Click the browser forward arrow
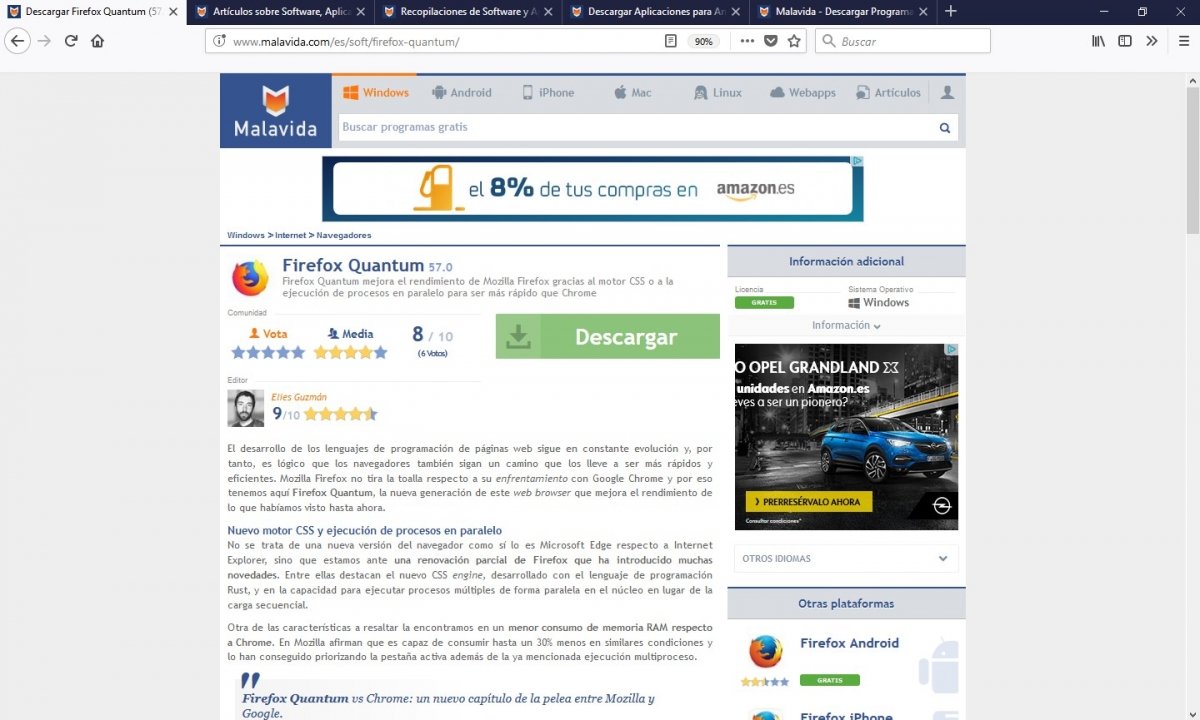The width and height of the screenshot is (1200, 720). [x=44, y=41]
